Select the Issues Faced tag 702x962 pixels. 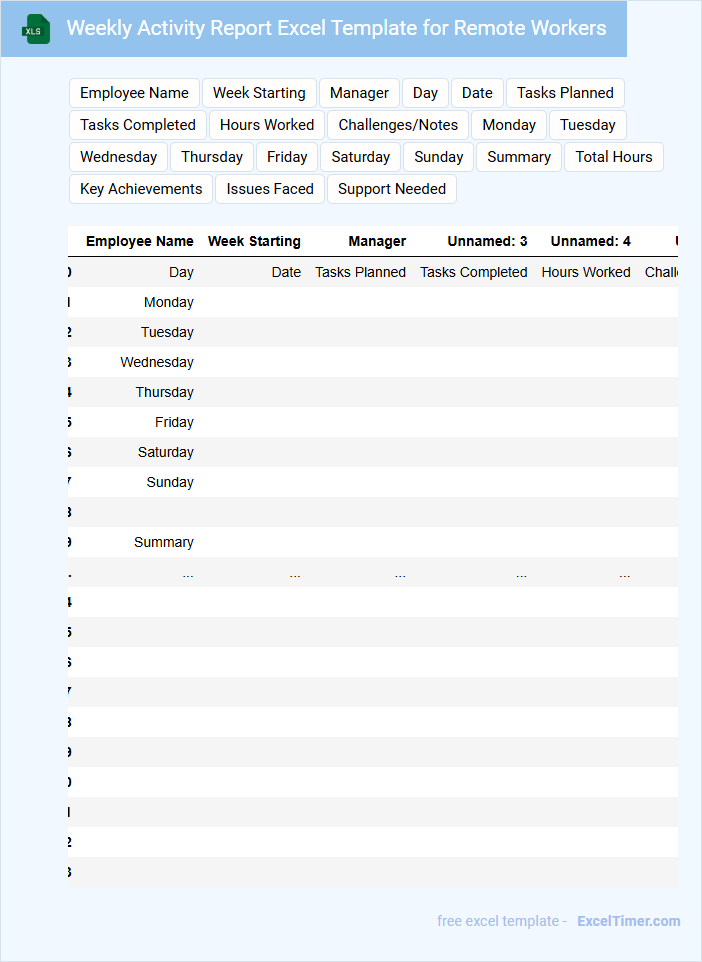pos(270,189)
